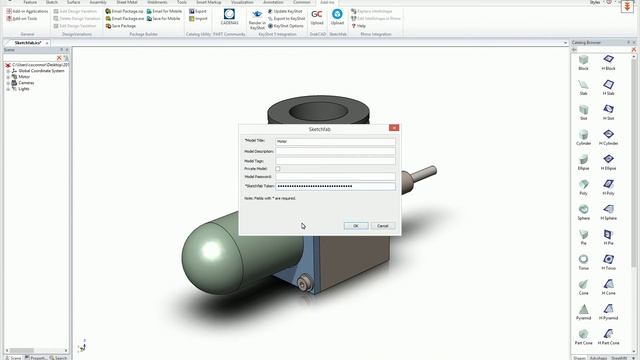Screen dimensions: 640x360
Task: Select the Block shape in catalog
Action: tap(584, 62)
